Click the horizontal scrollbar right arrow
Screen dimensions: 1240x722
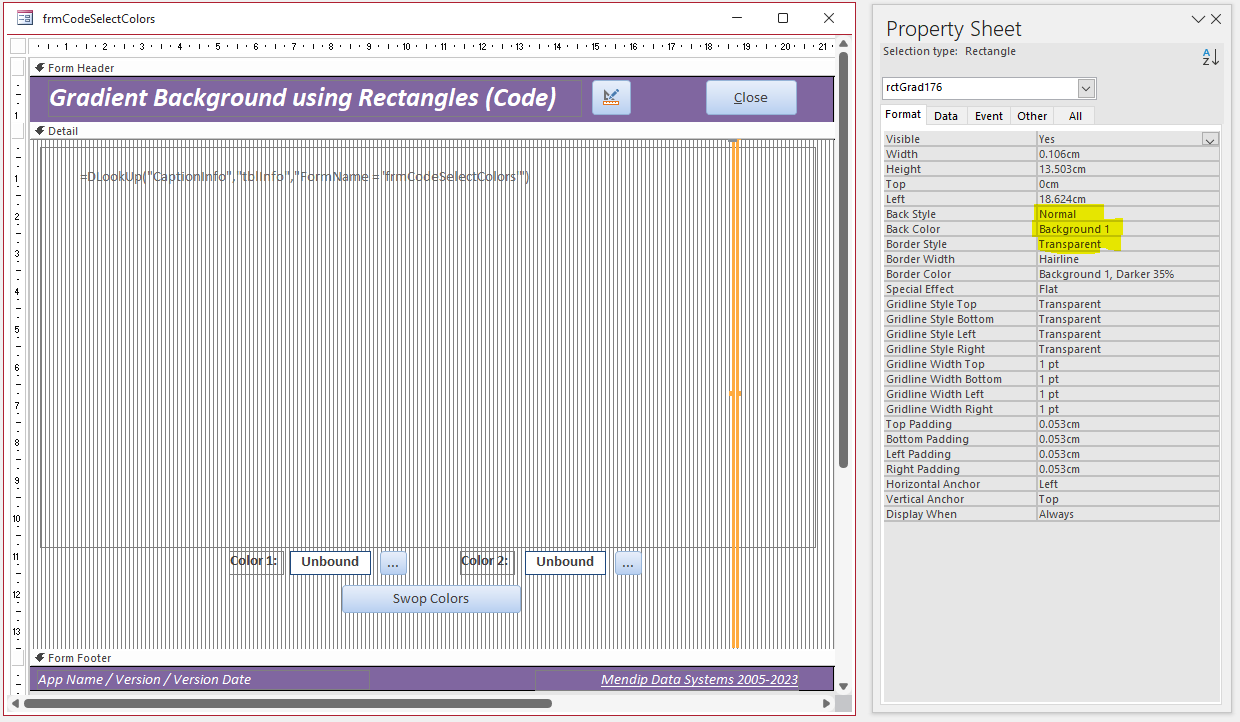(x=827, y=703)
